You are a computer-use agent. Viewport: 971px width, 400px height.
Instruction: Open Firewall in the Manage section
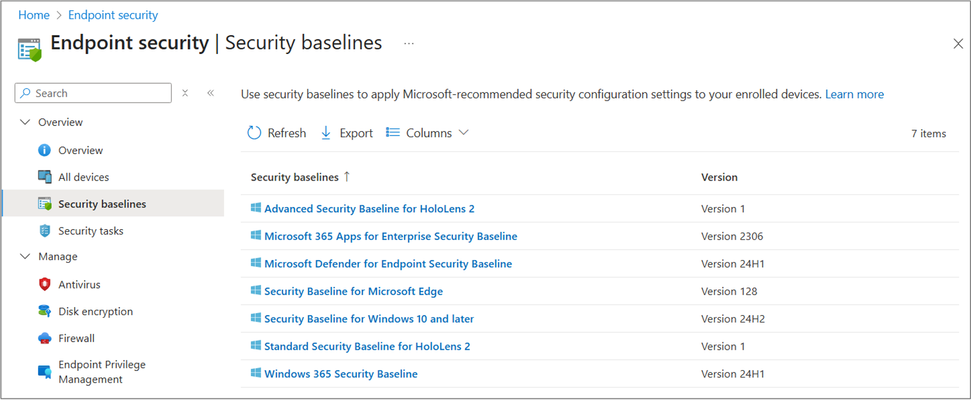click(76, 339)
